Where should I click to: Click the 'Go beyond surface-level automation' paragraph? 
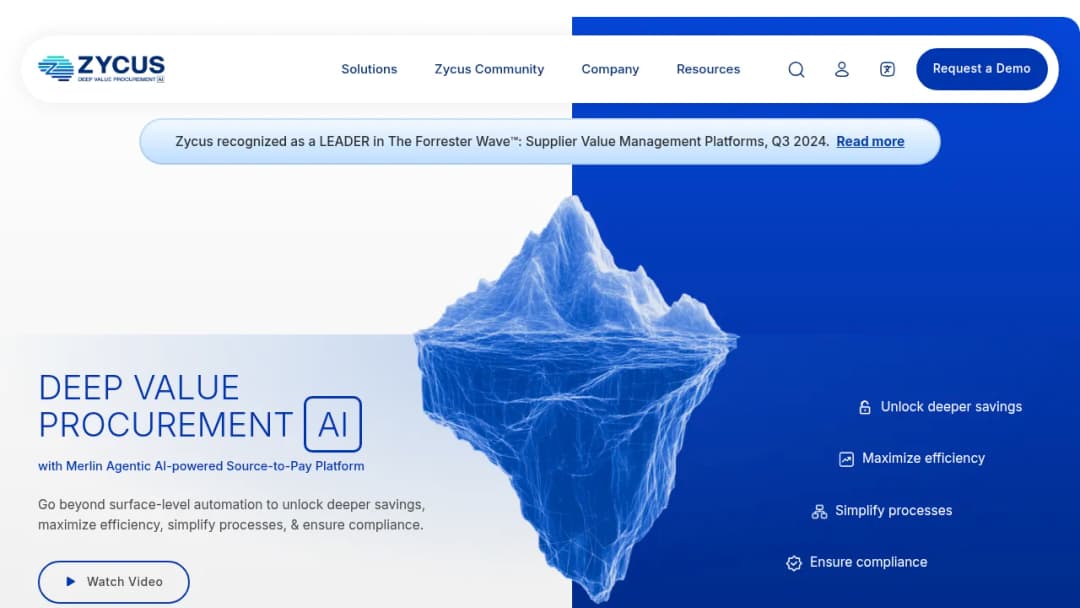click(x=231, y=514)
